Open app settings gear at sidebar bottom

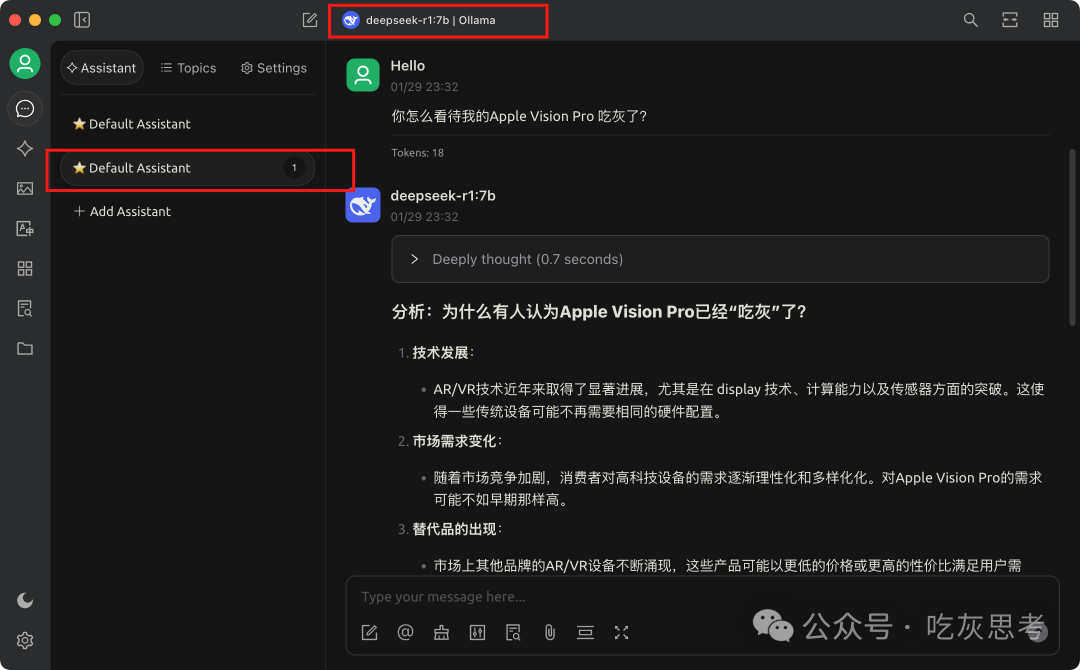click(x=25, y=640)
